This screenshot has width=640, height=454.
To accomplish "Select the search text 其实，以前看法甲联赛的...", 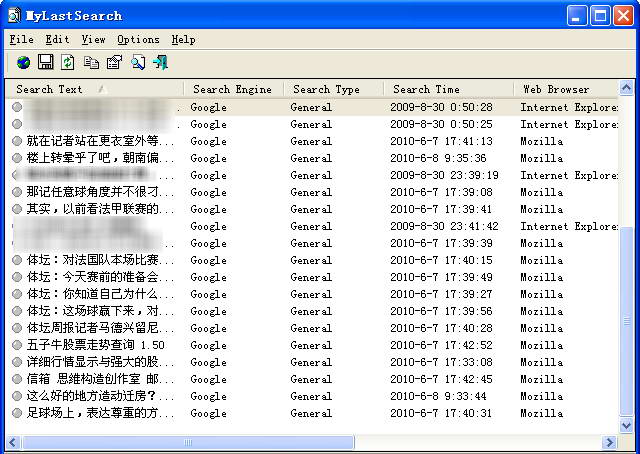I will click(100, 209).
